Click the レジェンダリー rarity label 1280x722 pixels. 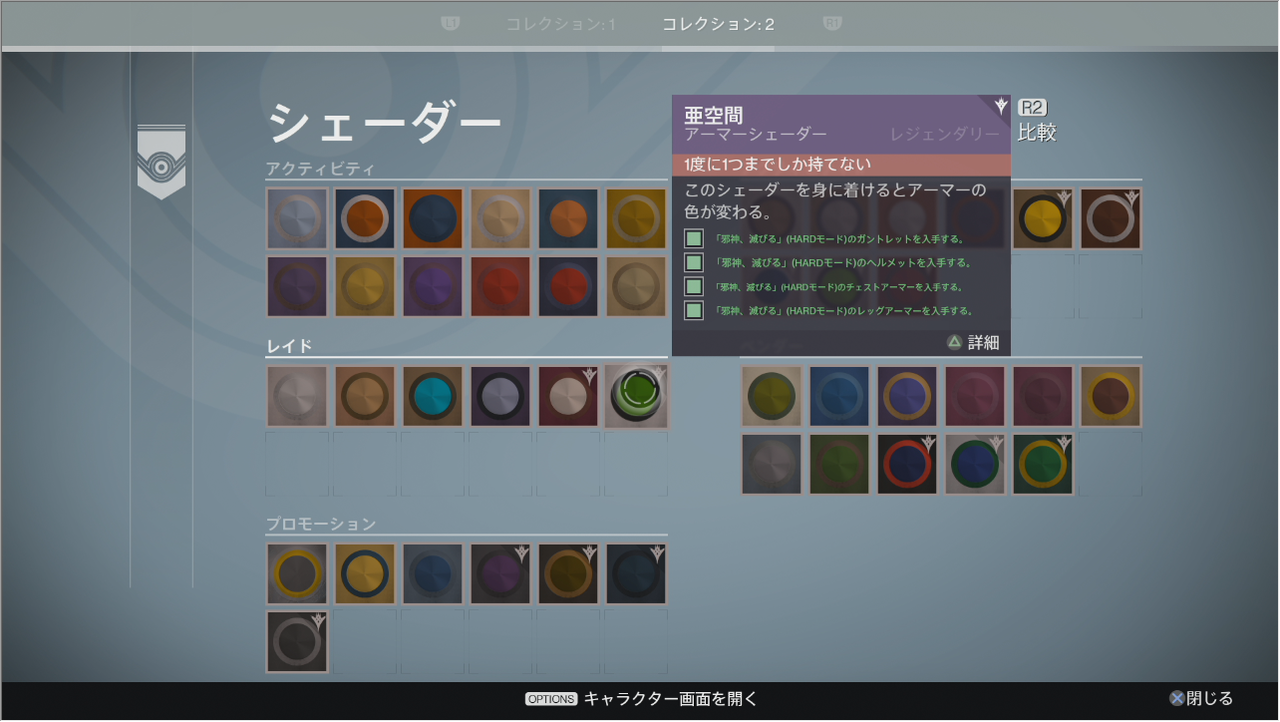[945, 134]
